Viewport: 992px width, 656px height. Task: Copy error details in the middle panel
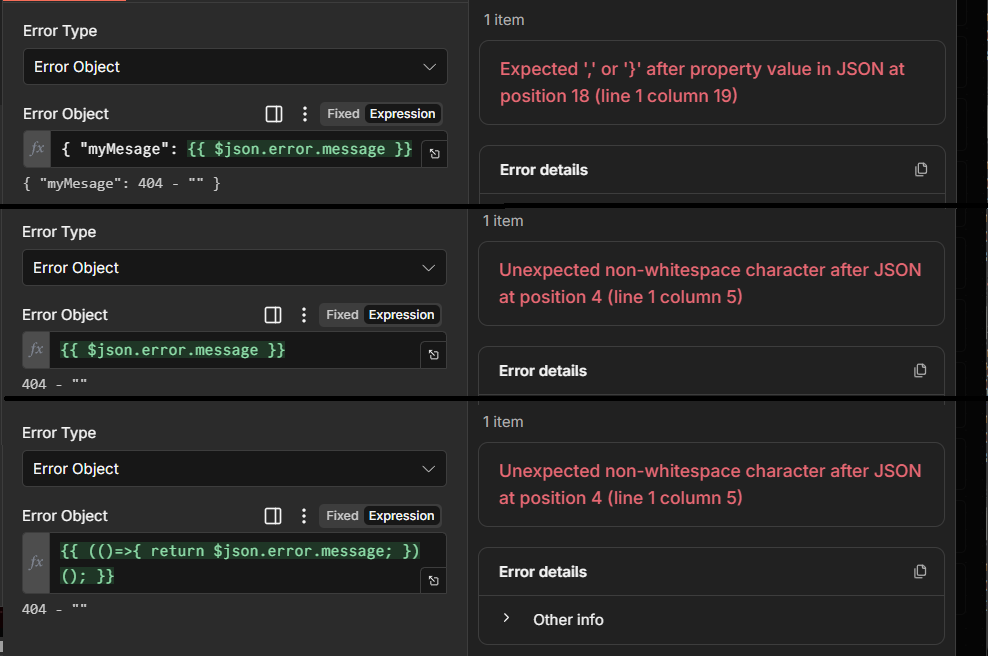921,370
